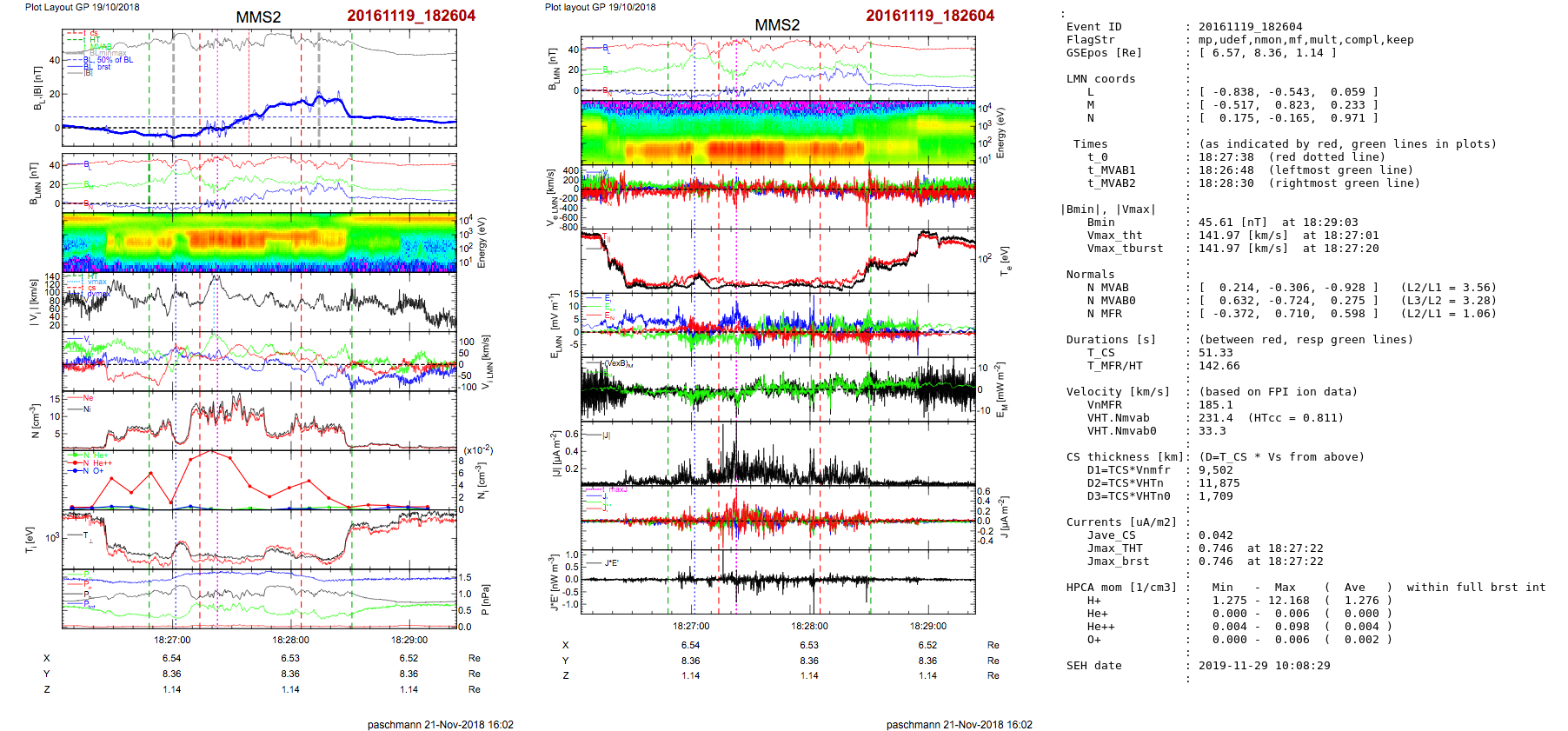Click the left plot's MMS2 title
This screenshot has height=731, width=1568.
pos(258,17)
